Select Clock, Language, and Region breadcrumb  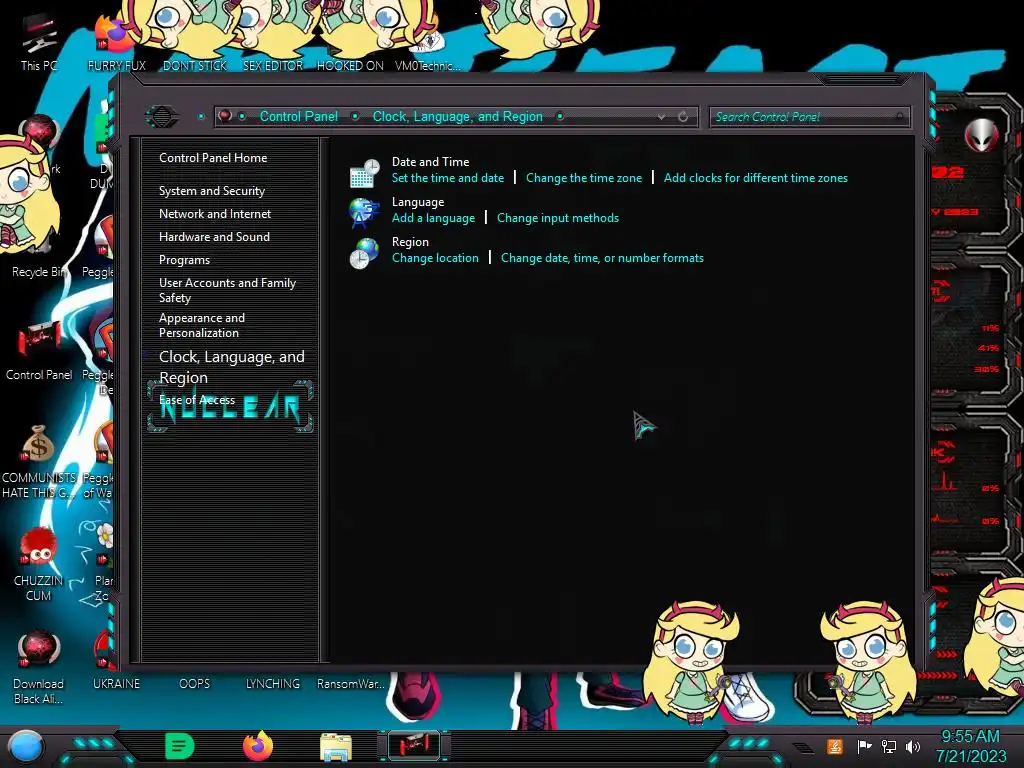pyautogui.click(x=457, y=116)
